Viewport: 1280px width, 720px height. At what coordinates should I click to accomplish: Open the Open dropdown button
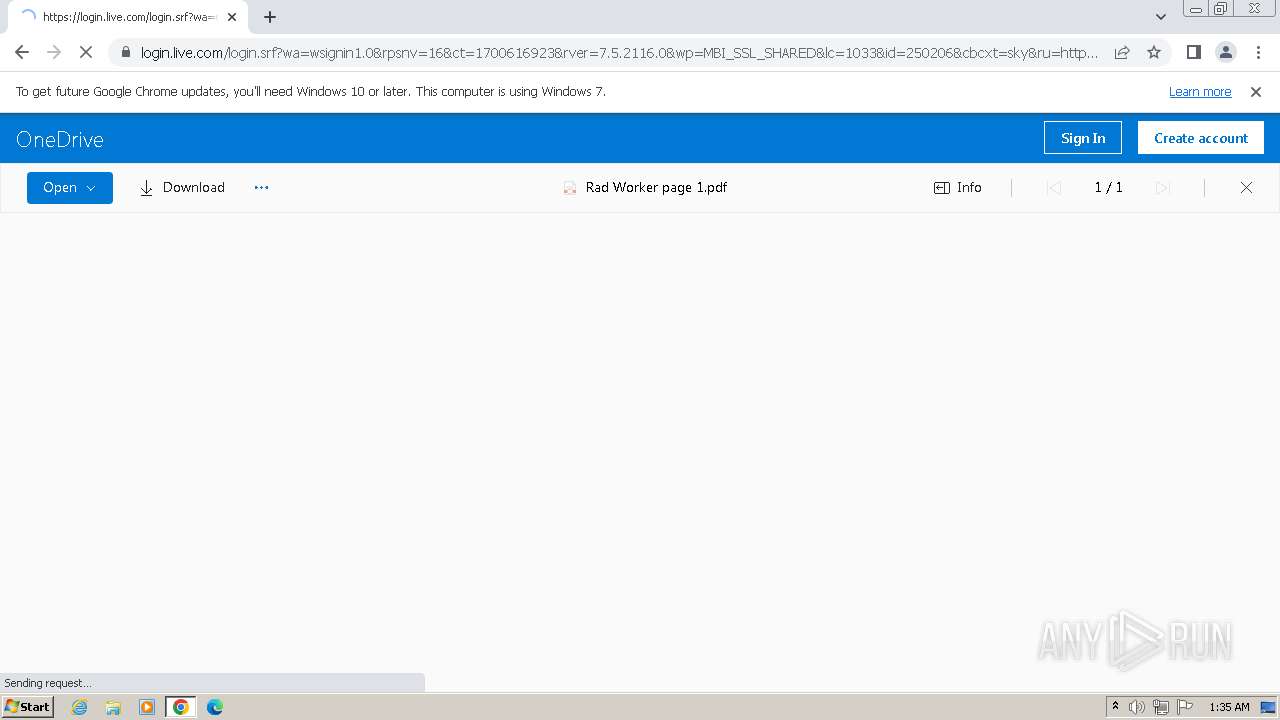[x=69, y=187]
